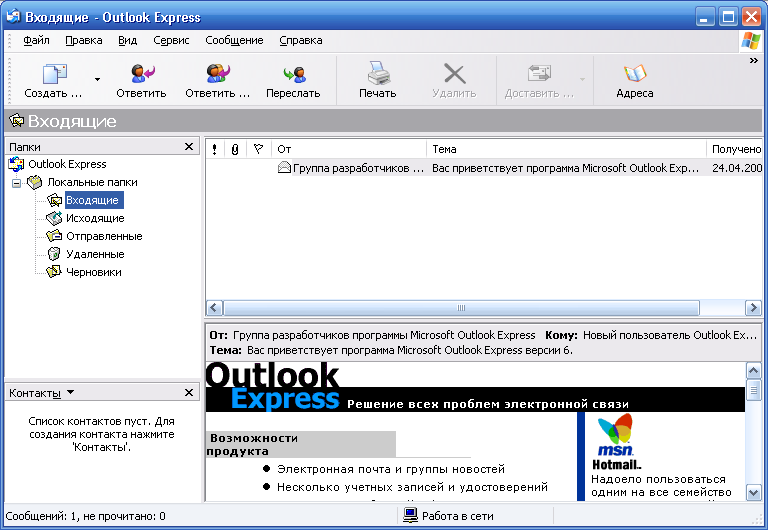Click status text 'Сообщений: 1, не прочитано: 0'
Viewport: 768px width, 530px height.
pos(86,516)
